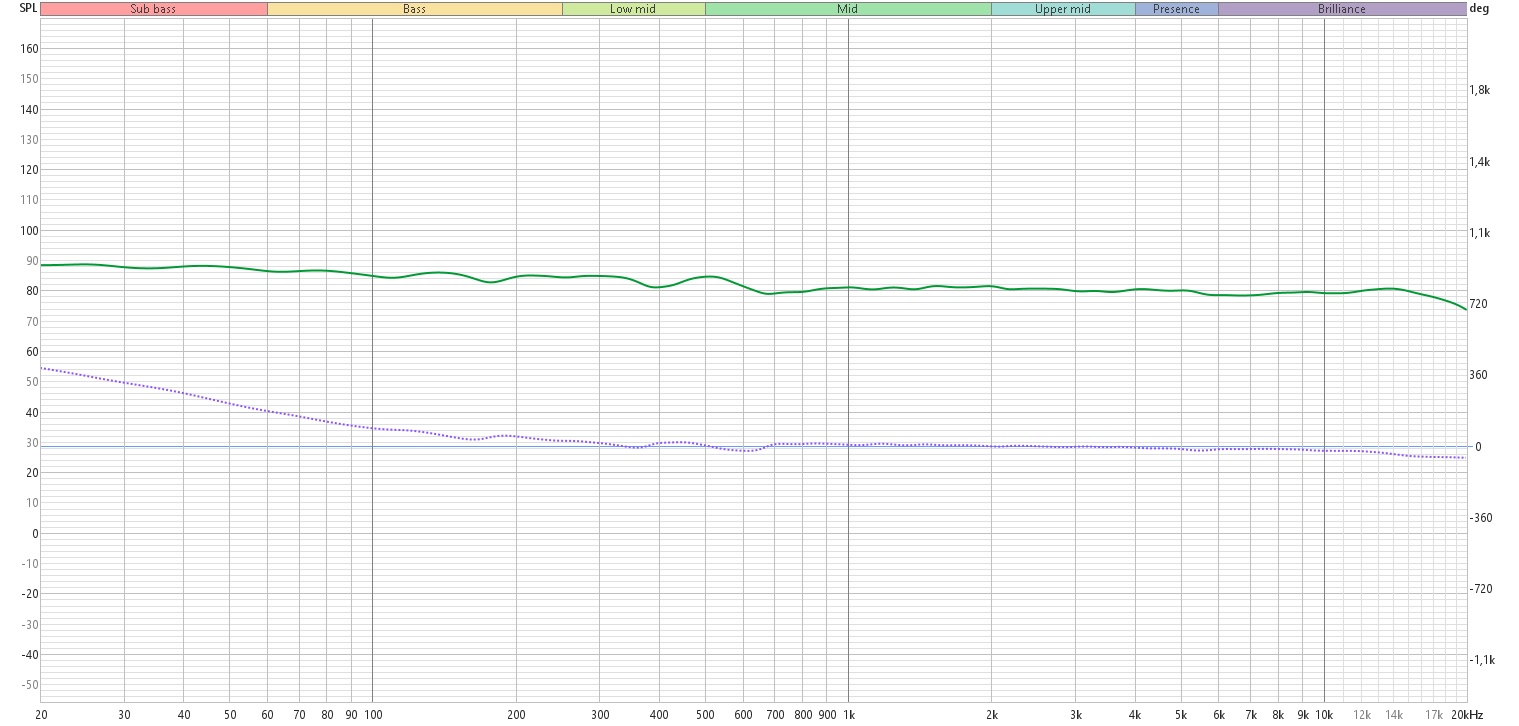Click the 10k frequency axis label

1324,715
